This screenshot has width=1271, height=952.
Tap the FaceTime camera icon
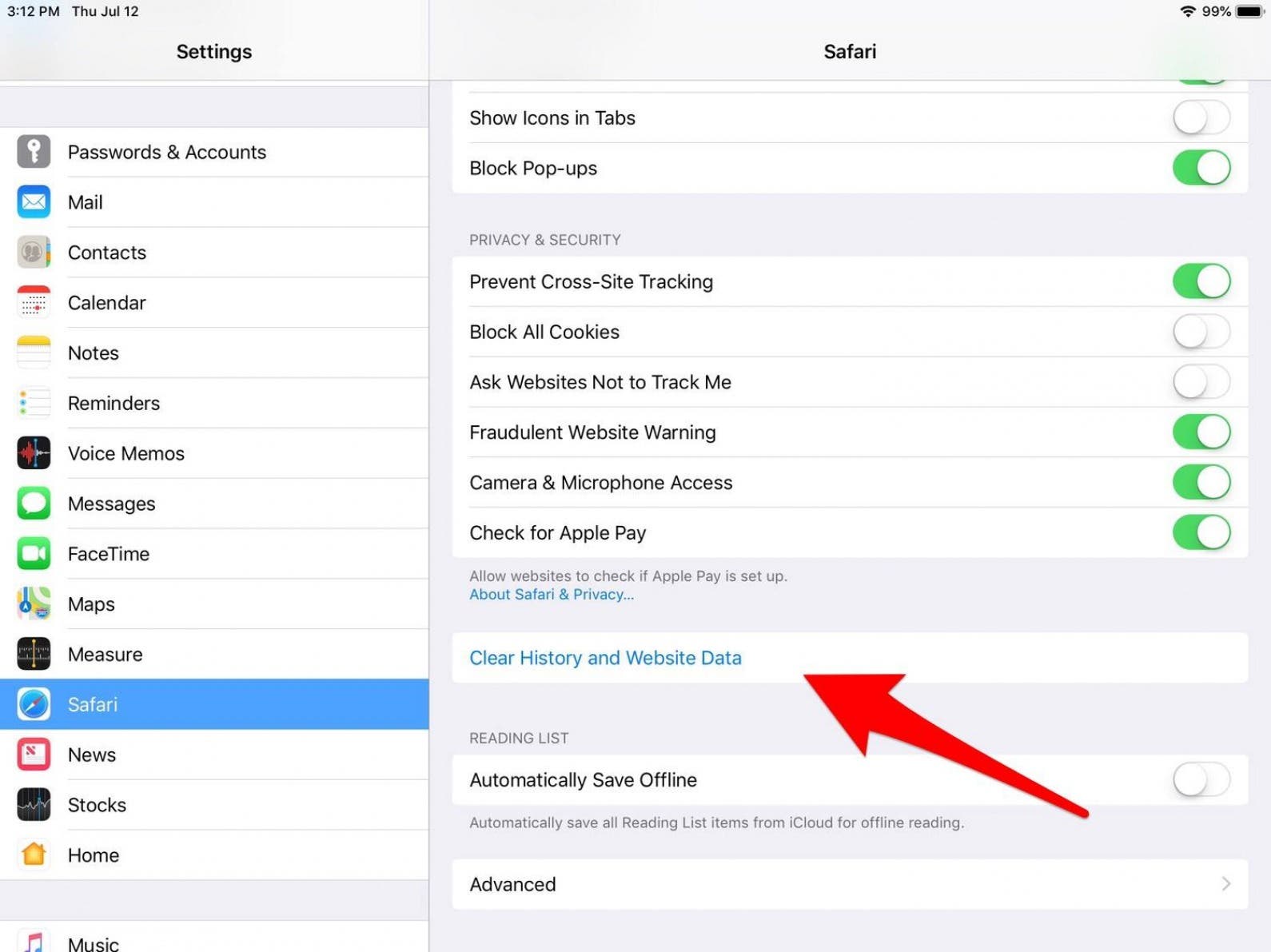pyautogui.click(x=34, y=554)
